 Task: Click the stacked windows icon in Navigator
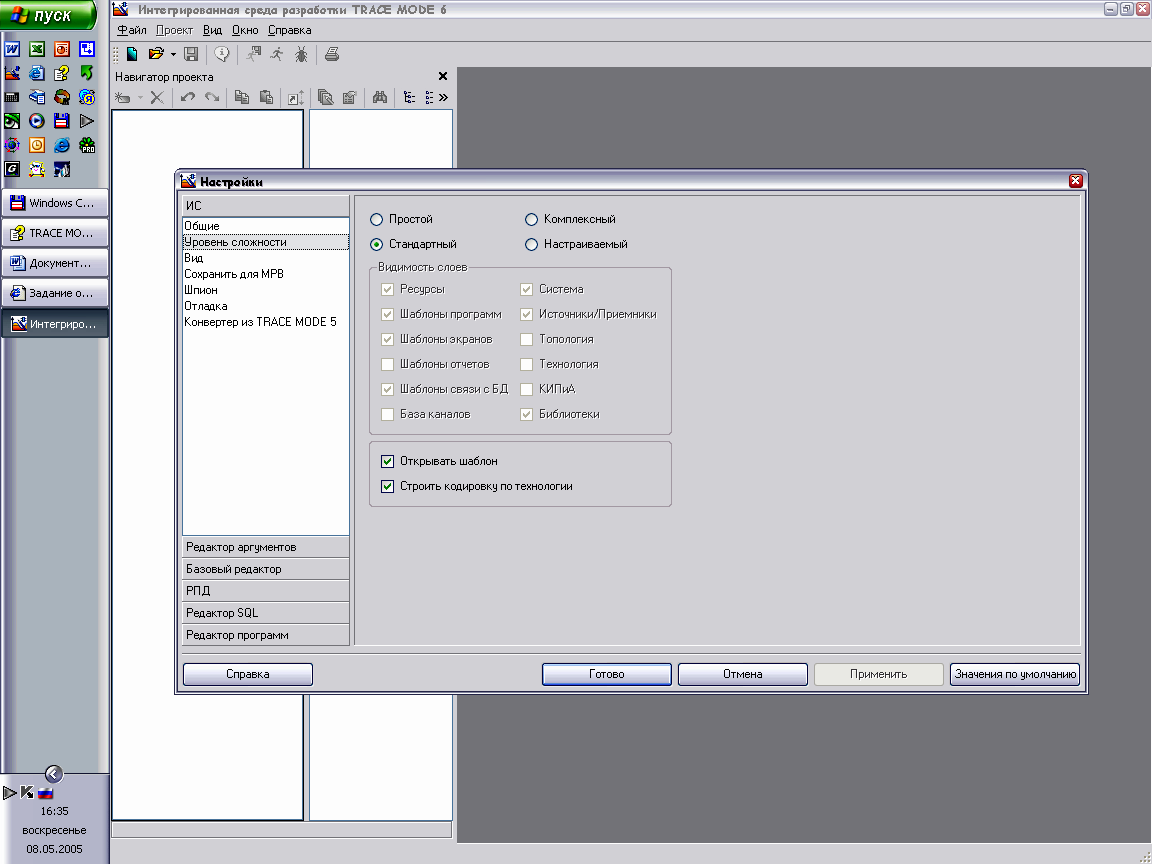[x=325, y=97]
